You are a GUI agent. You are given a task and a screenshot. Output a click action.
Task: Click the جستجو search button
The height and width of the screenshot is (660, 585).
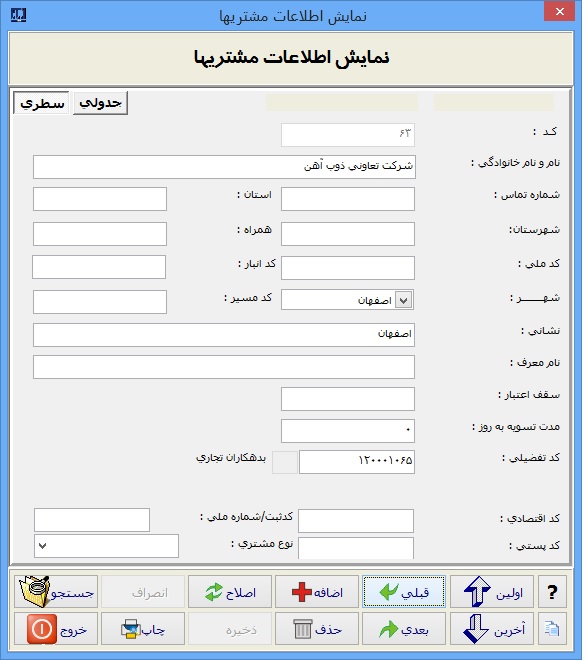56,591
